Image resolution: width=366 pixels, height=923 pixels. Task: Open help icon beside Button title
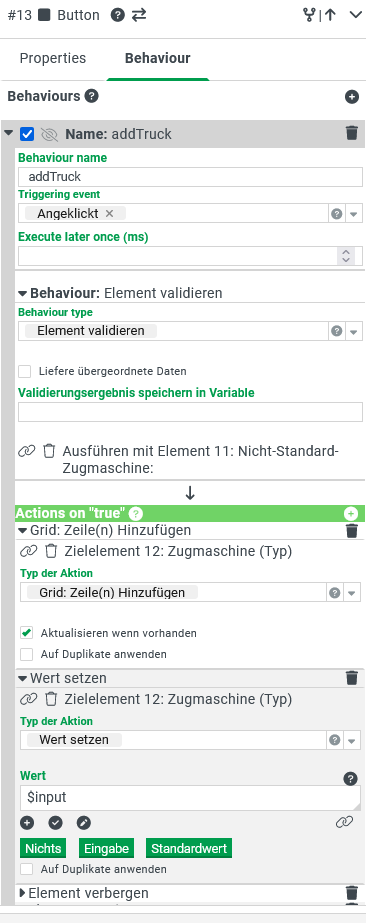[118, 15]
